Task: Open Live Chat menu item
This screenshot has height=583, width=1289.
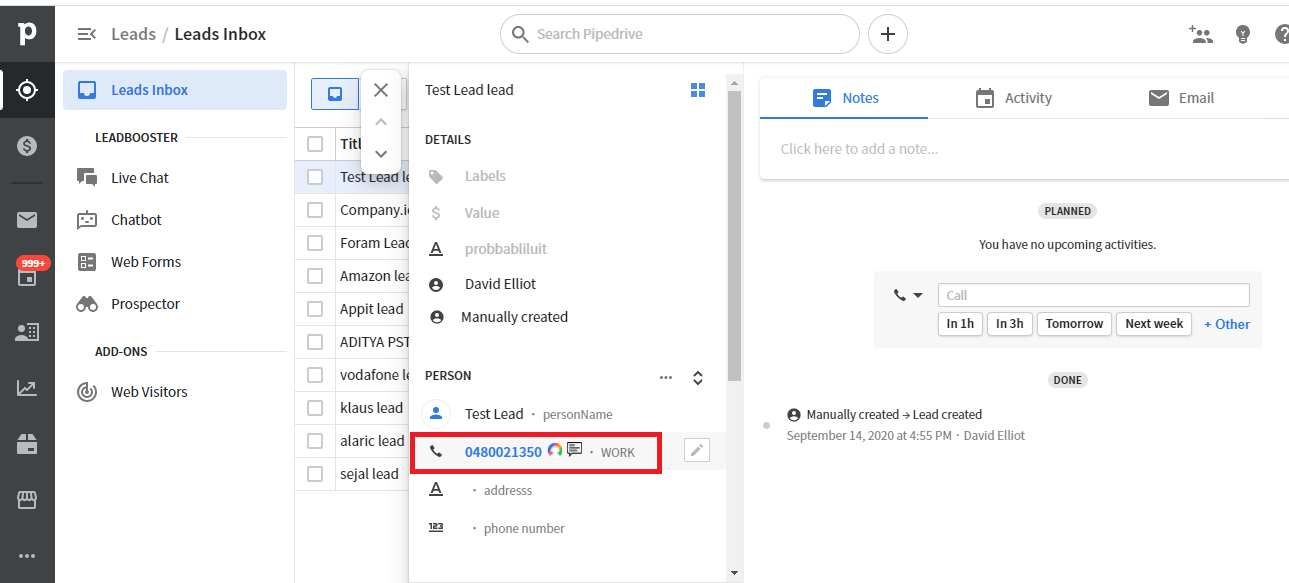Action: (x=139, y=178)
